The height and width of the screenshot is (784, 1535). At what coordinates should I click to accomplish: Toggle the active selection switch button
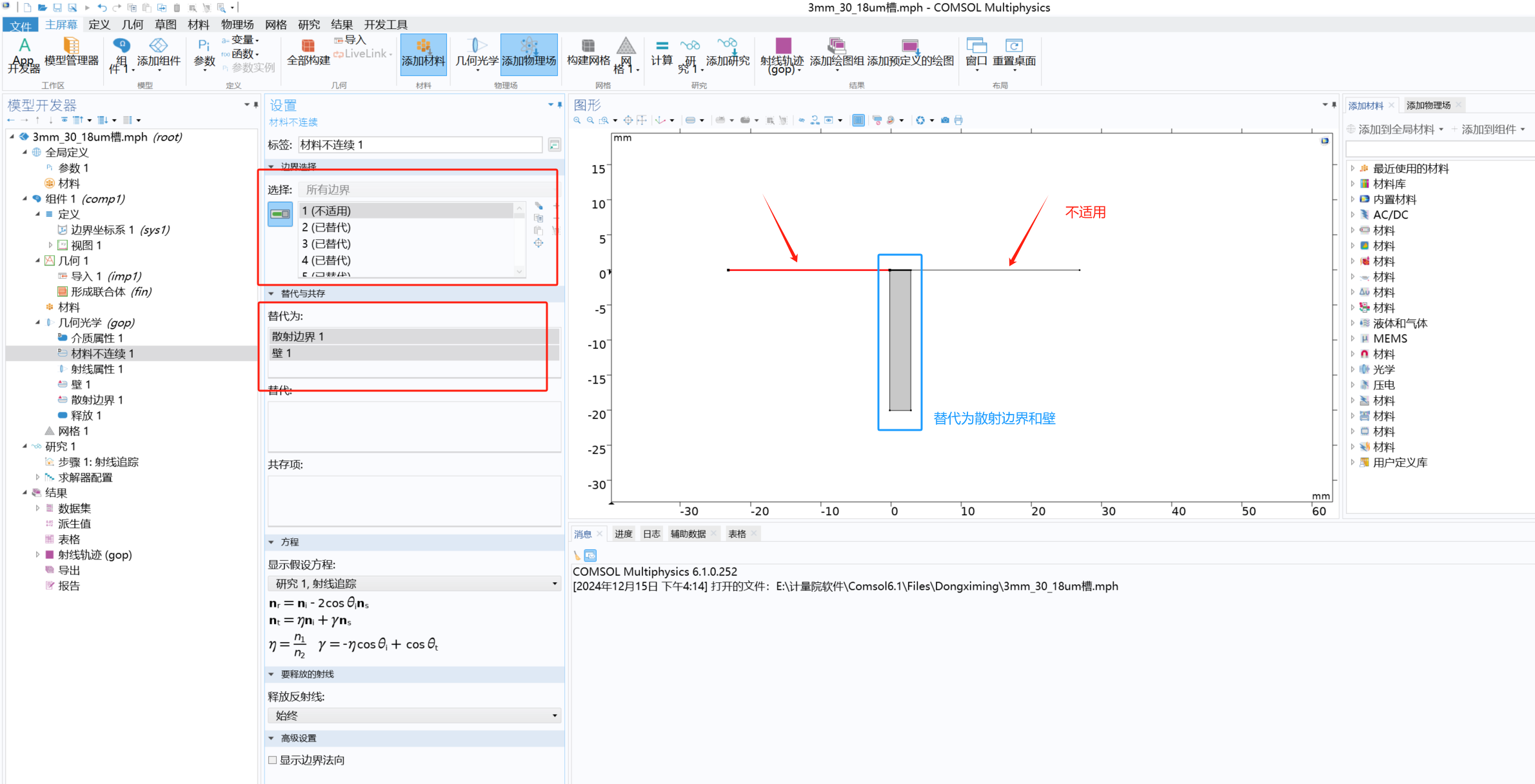click(x=280, y=214)
